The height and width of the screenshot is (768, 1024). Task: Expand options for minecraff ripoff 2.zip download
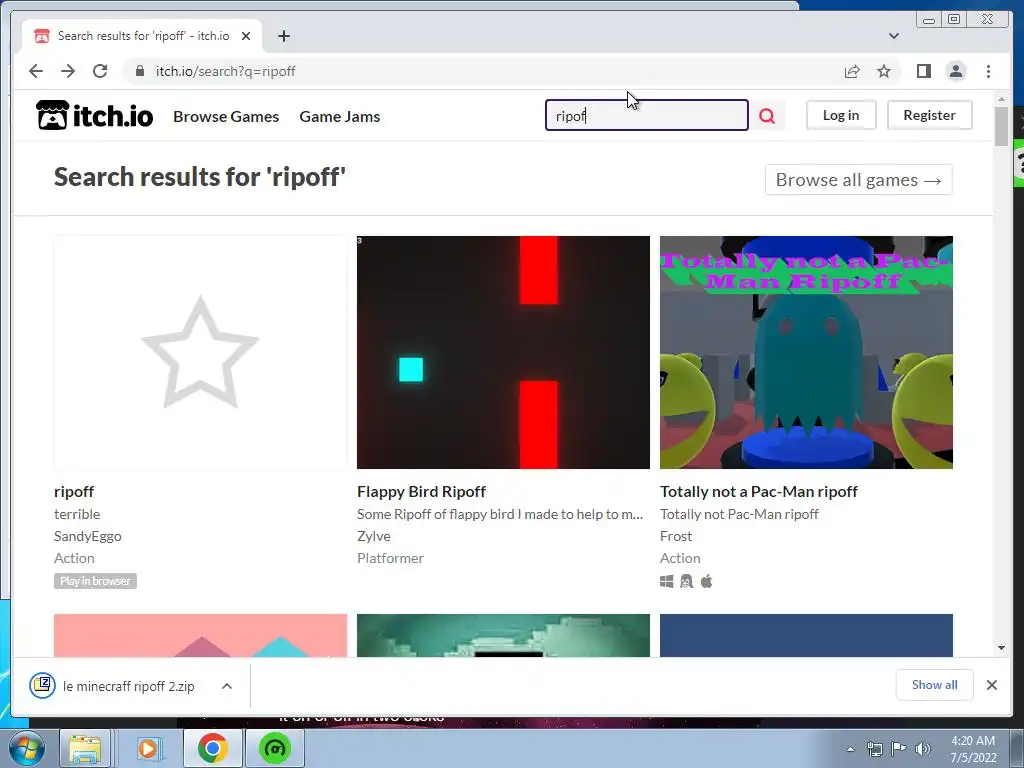point(227,686)
